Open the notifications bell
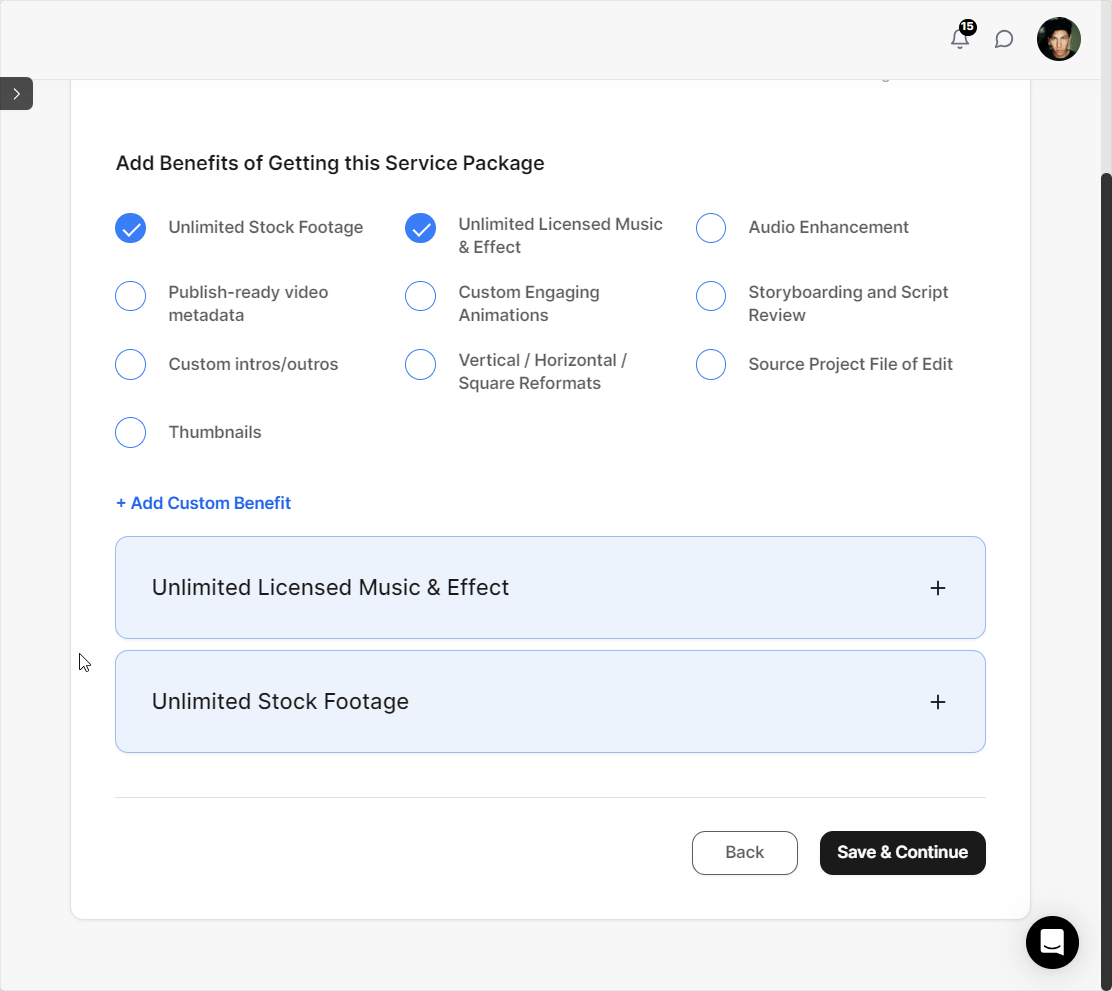Viewport: 1112px width, 991px height. click(x=960, y=38)
